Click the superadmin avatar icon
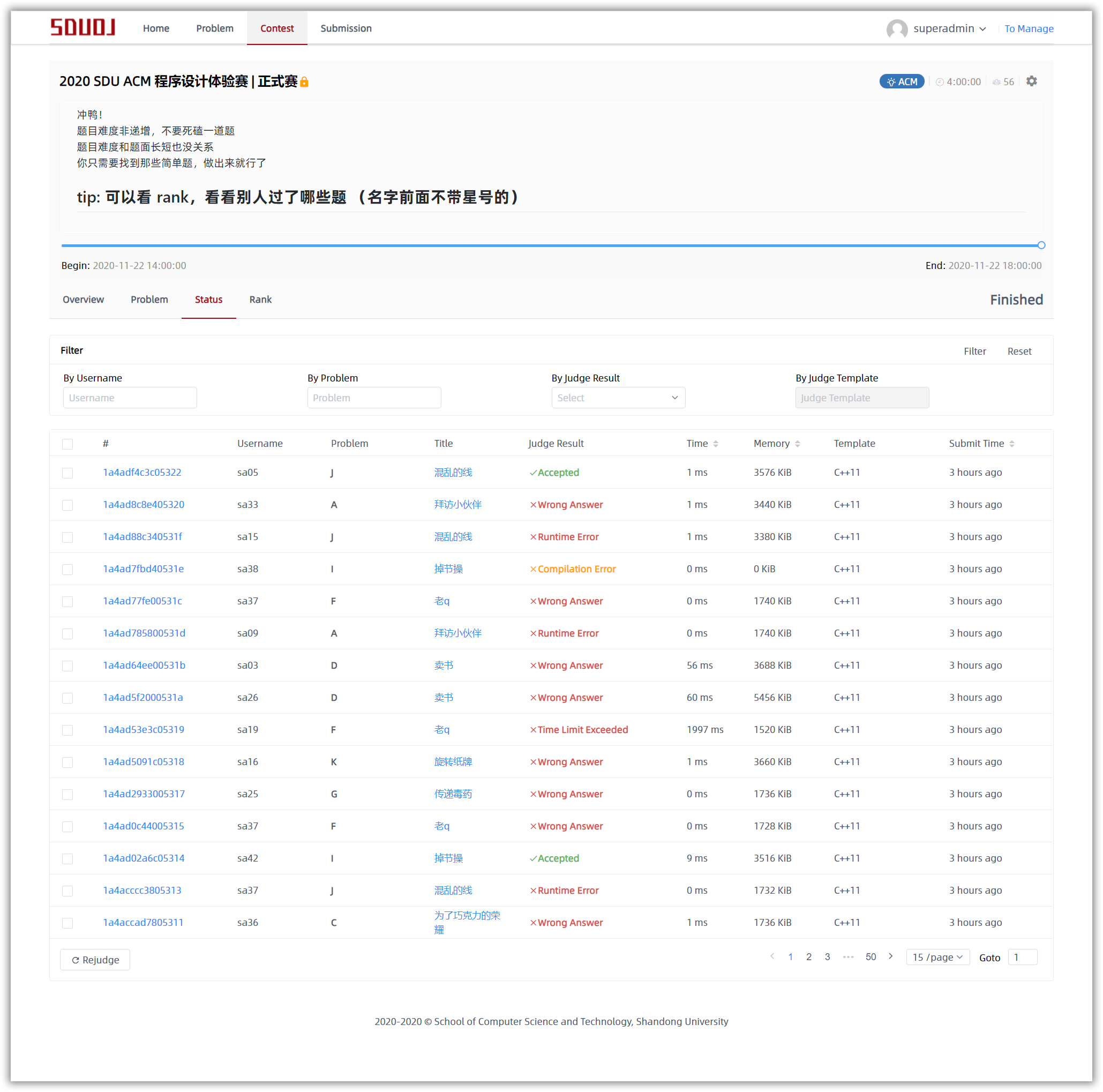The height and width of the screenshot is (1092, 1103). coord(896,28)
